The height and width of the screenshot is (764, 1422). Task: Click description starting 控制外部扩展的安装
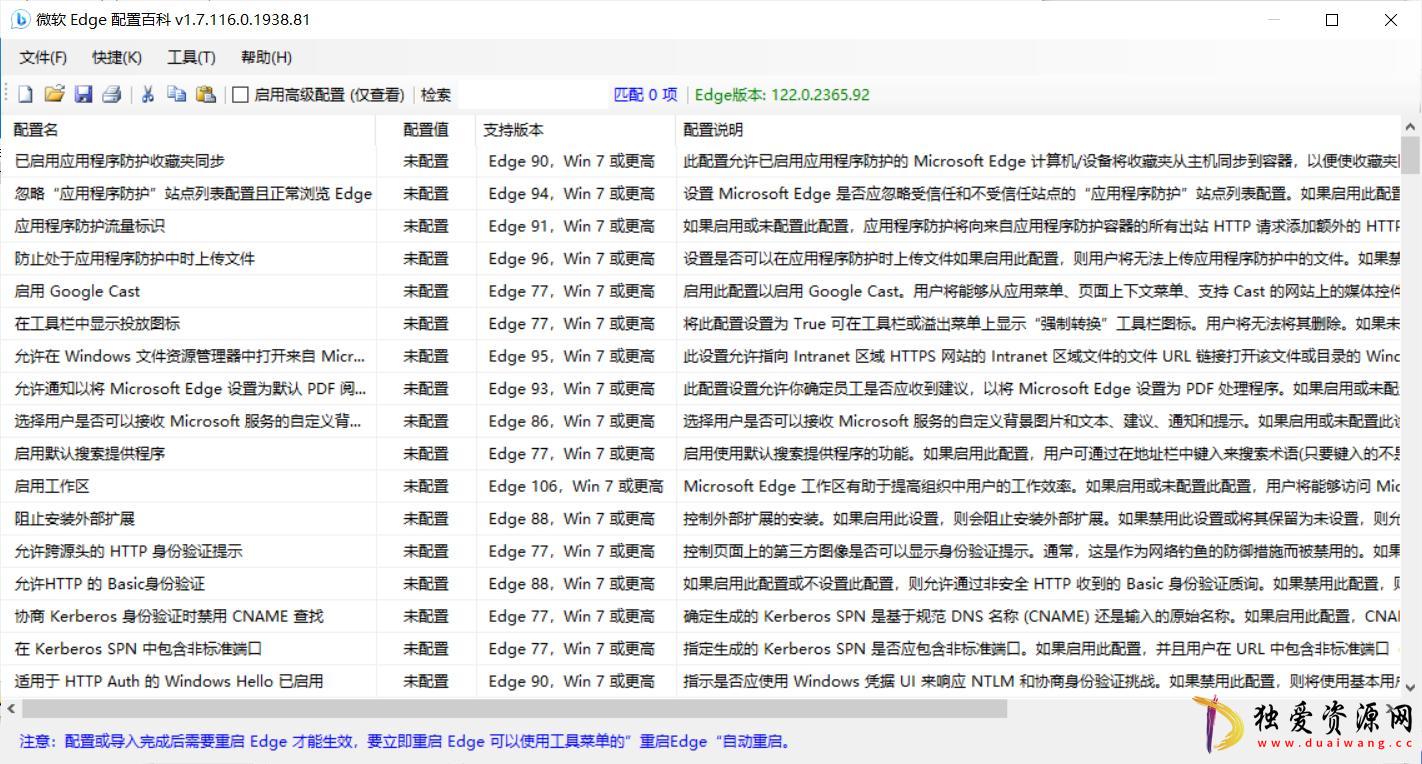pyautogui.click(x=1041, y=519)
